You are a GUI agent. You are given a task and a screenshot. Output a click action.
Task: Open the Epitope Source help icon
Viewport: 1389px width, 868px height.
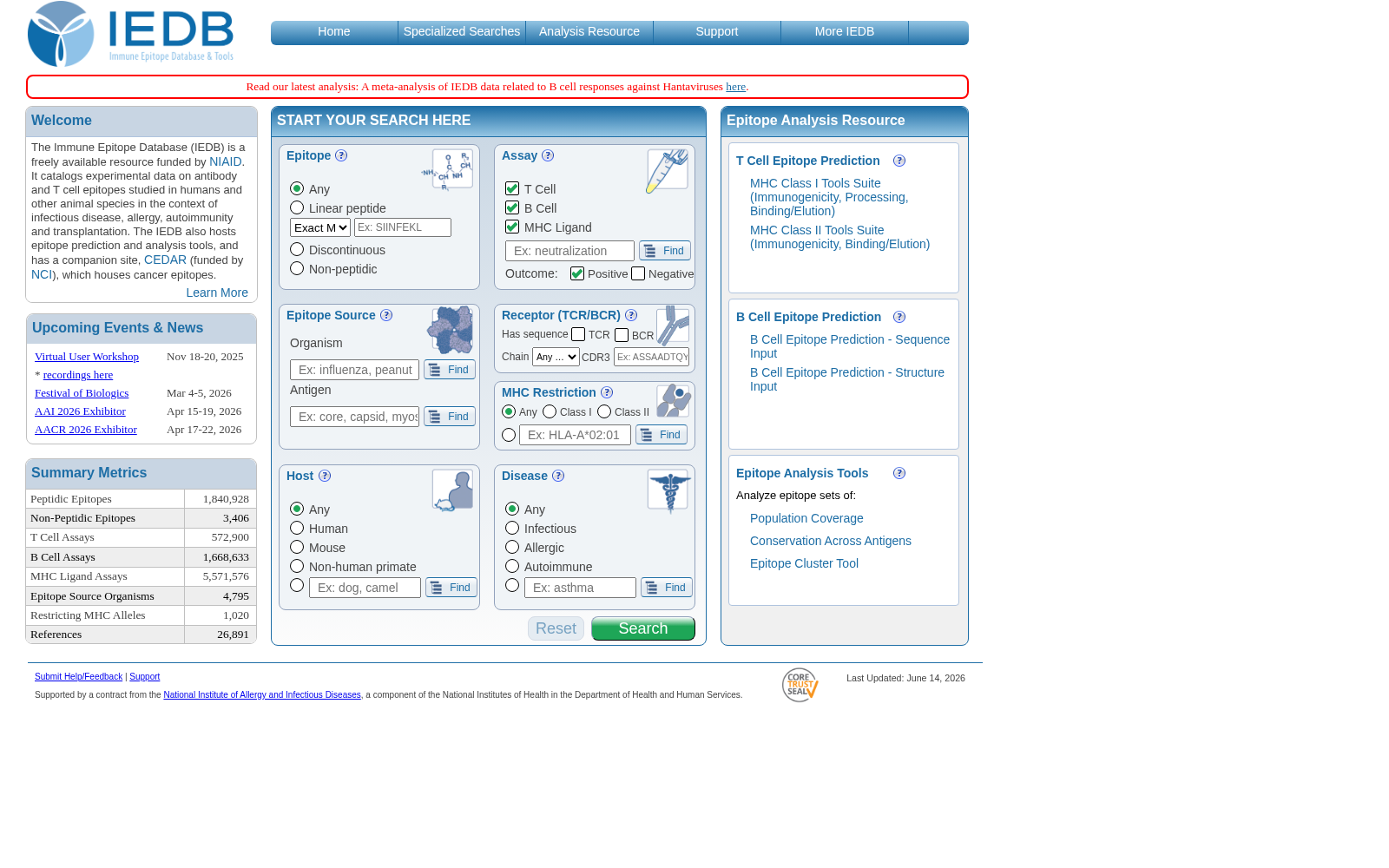click(386, 316)
